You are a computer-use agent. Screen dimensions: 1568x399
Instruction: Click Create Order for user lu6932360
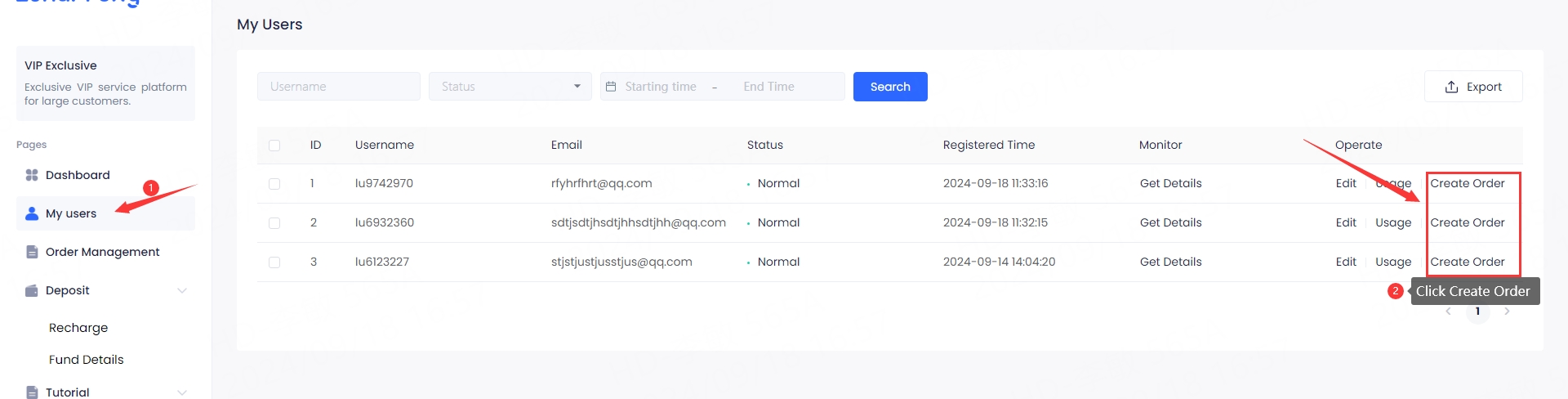[1467, 222]
